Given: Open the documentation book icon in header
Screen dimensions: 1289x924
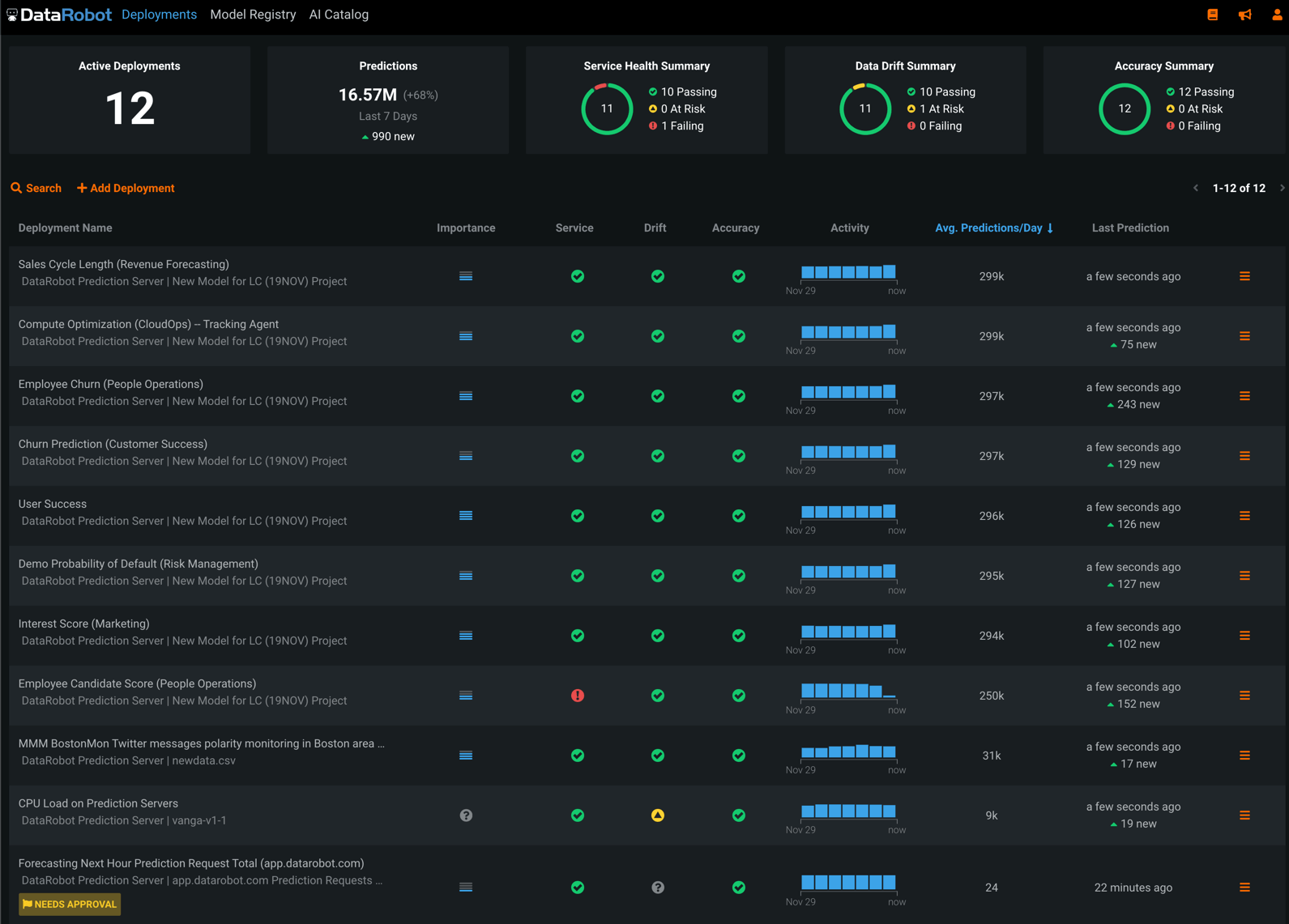Looking at the screenshot, I should pos(1213,15).
